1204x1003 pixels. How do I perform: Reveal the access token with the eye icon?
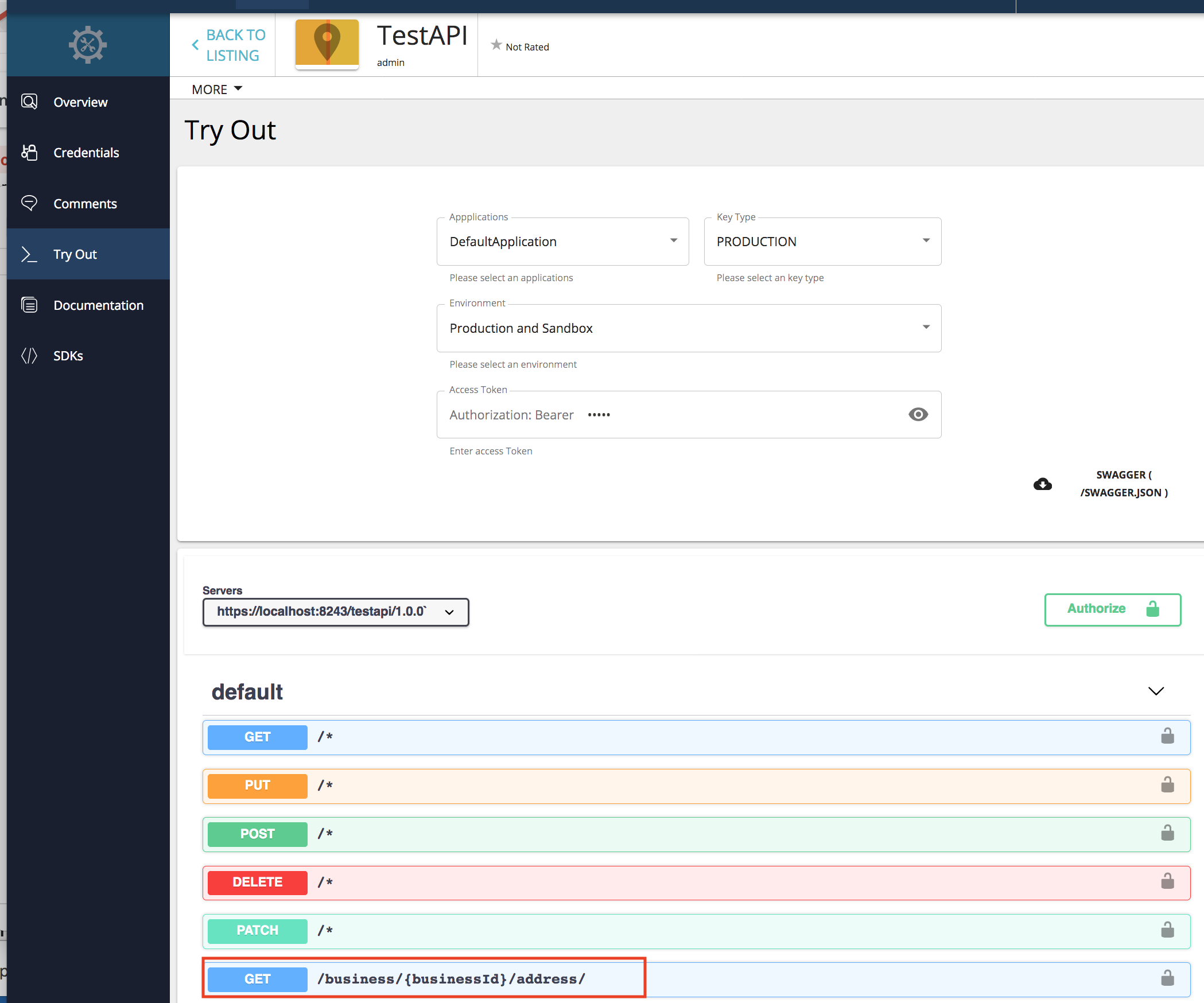918,414
